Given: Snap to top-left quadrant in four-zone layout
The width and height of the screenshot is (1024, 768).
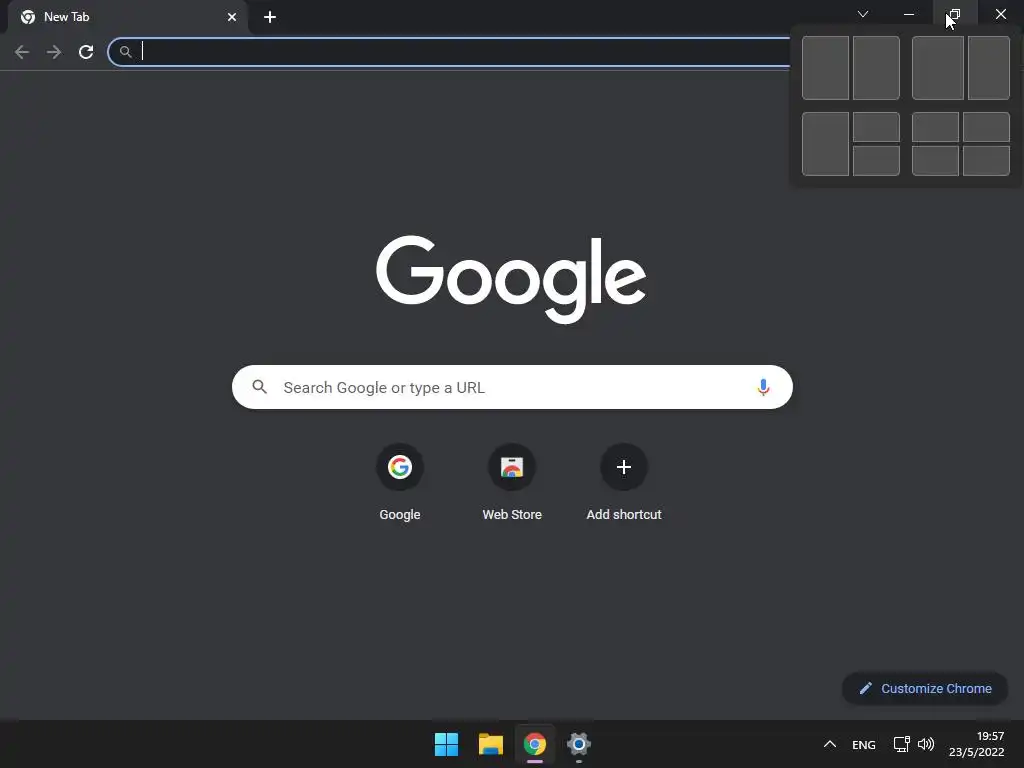Looking at the screenshot, I should coord(935,127).
